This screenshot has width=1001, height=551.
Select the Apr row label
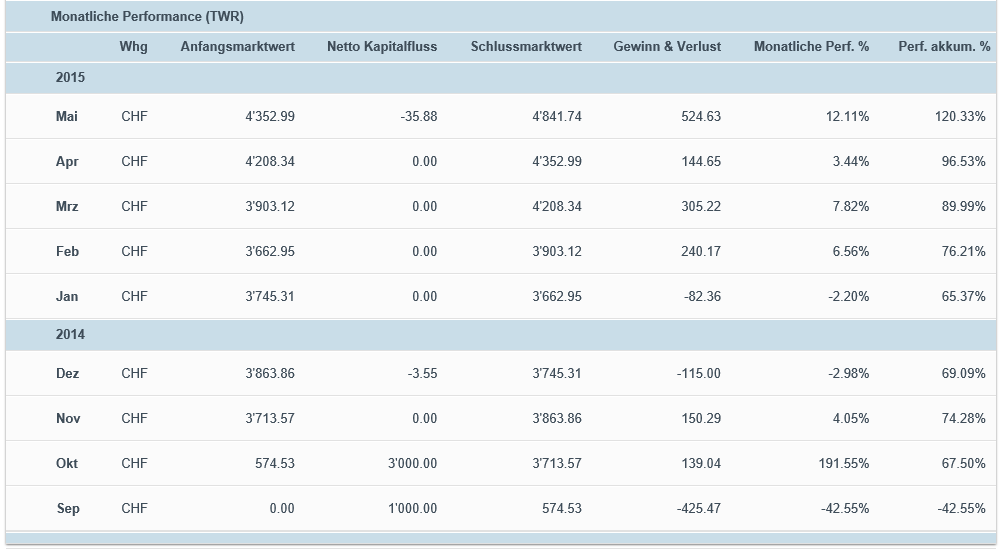pos(66,162)
